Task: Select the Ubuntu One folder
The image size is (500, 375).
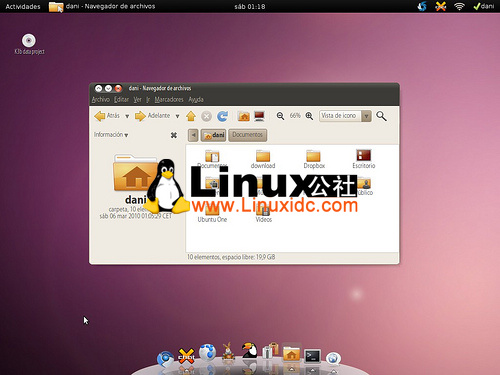Action: [x=212, y=213]
